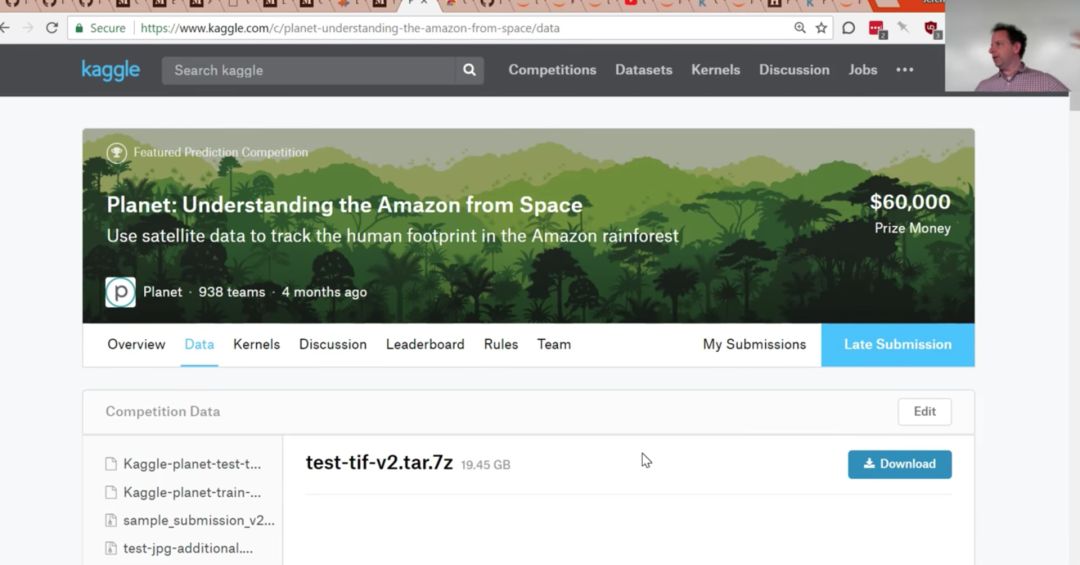Click the 938 teams text
The width and height of the screenshot is (1080, 565).
[x=232, y=292]
